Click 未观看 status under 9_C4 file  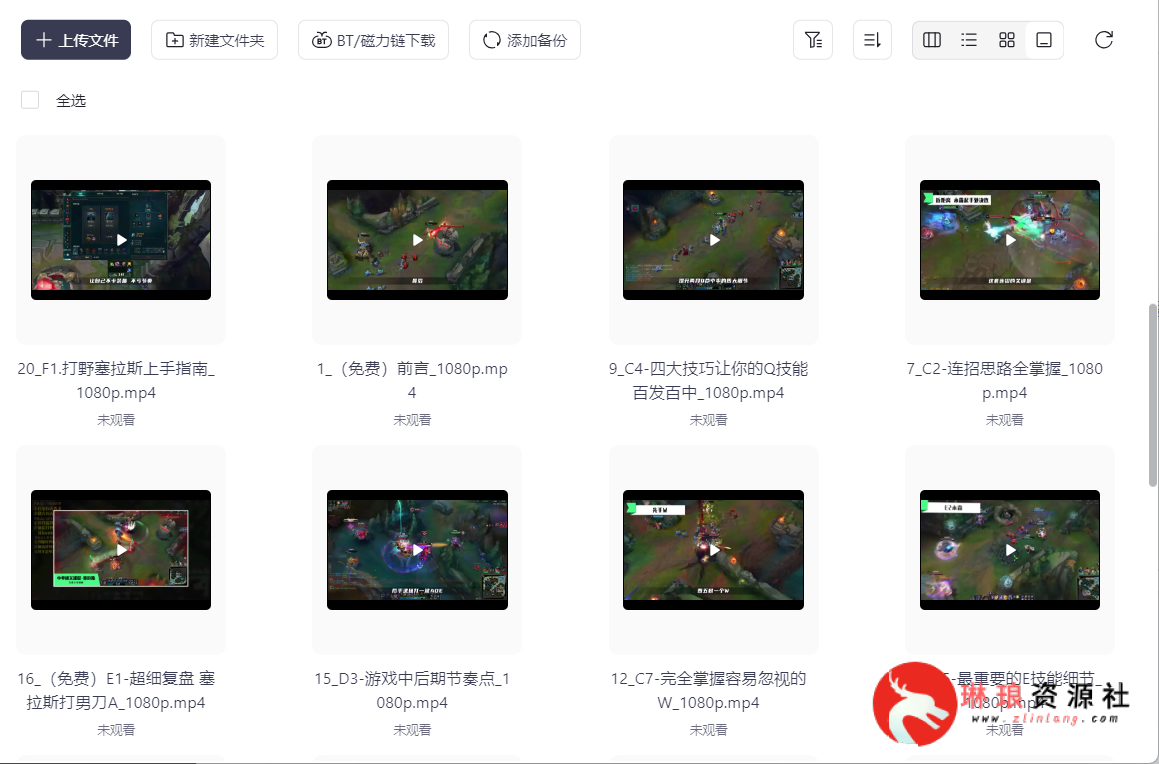point(708,420)
